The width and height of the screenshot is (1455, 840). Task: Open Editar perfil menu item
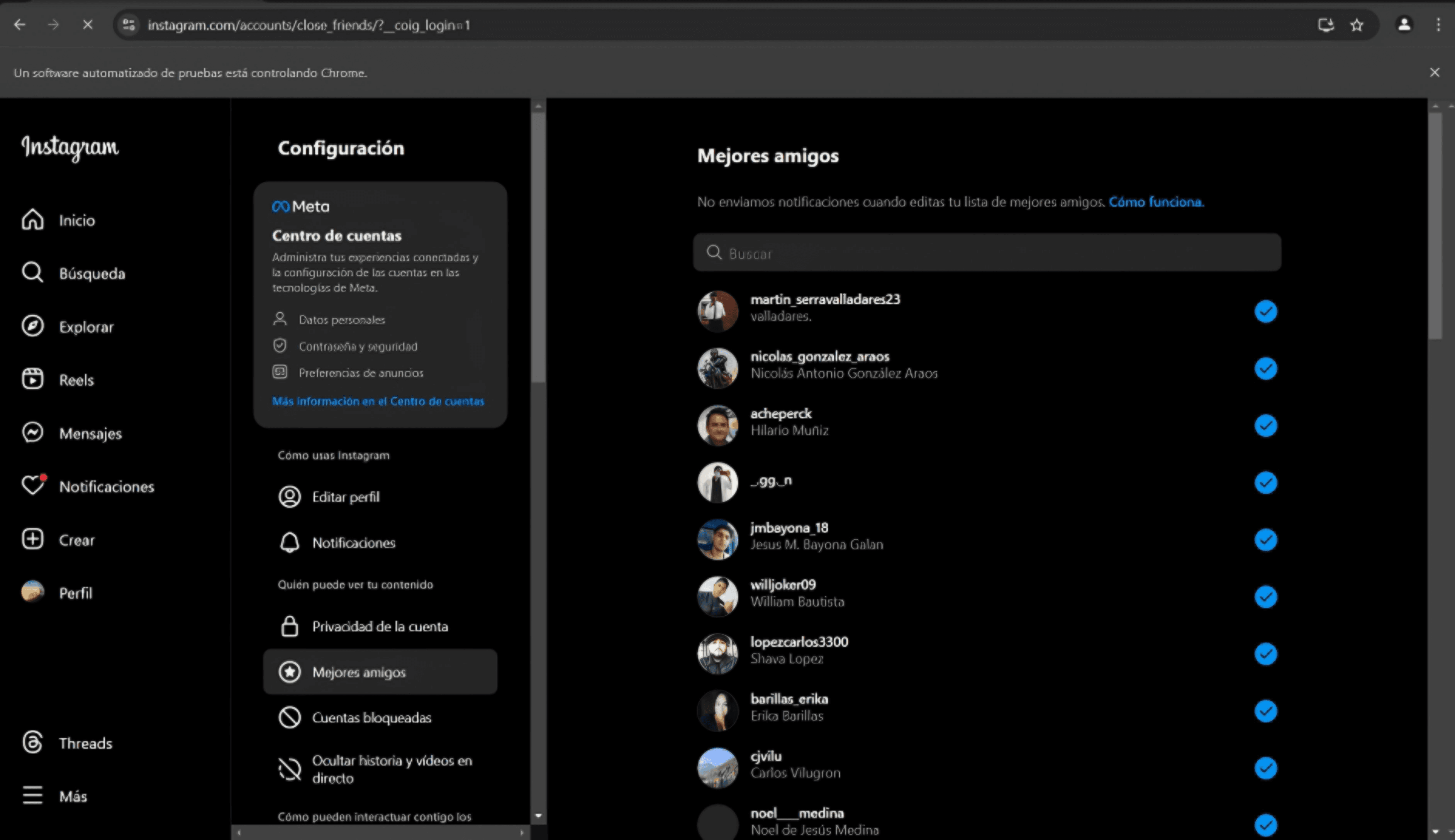tap(380, 497)
